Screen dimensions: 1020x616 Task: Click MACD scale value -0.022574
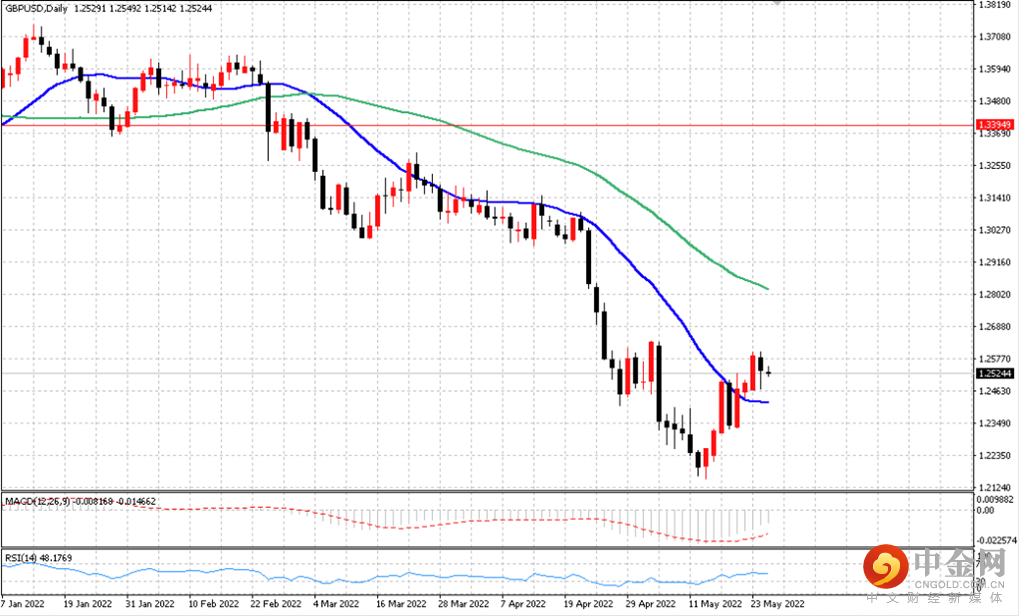coord(996,541)
